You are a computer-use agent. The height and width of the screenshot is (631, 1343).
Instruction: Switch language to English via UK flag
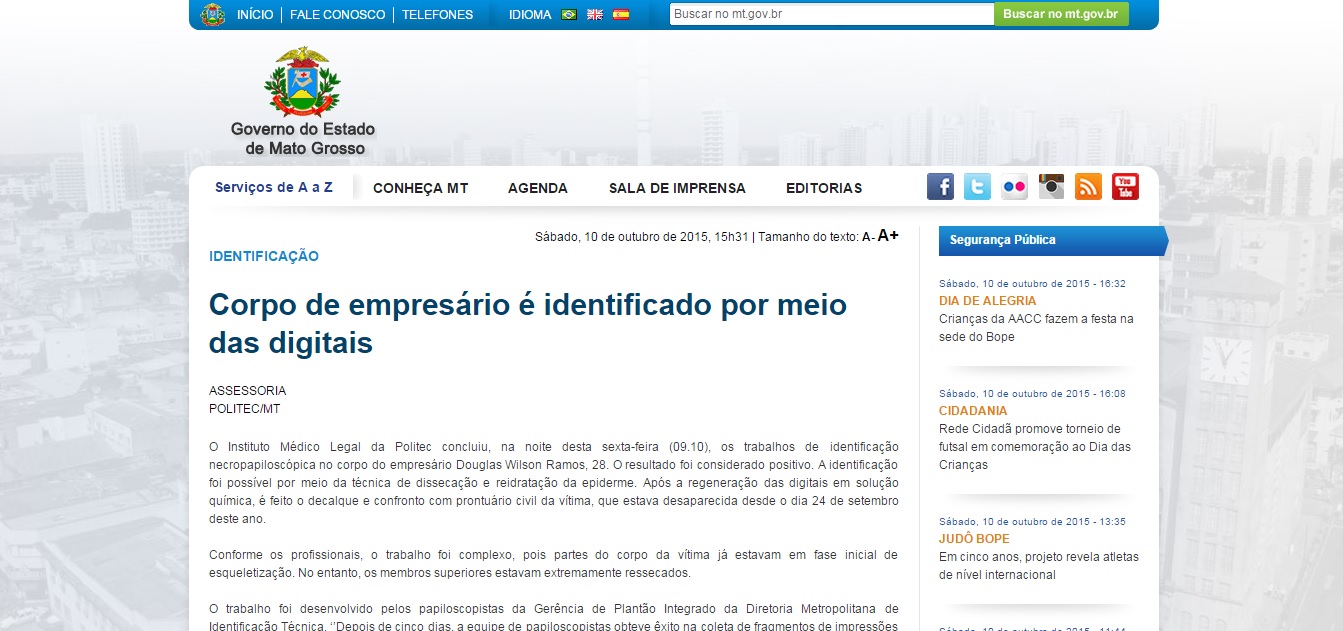(x=595, y=15)
